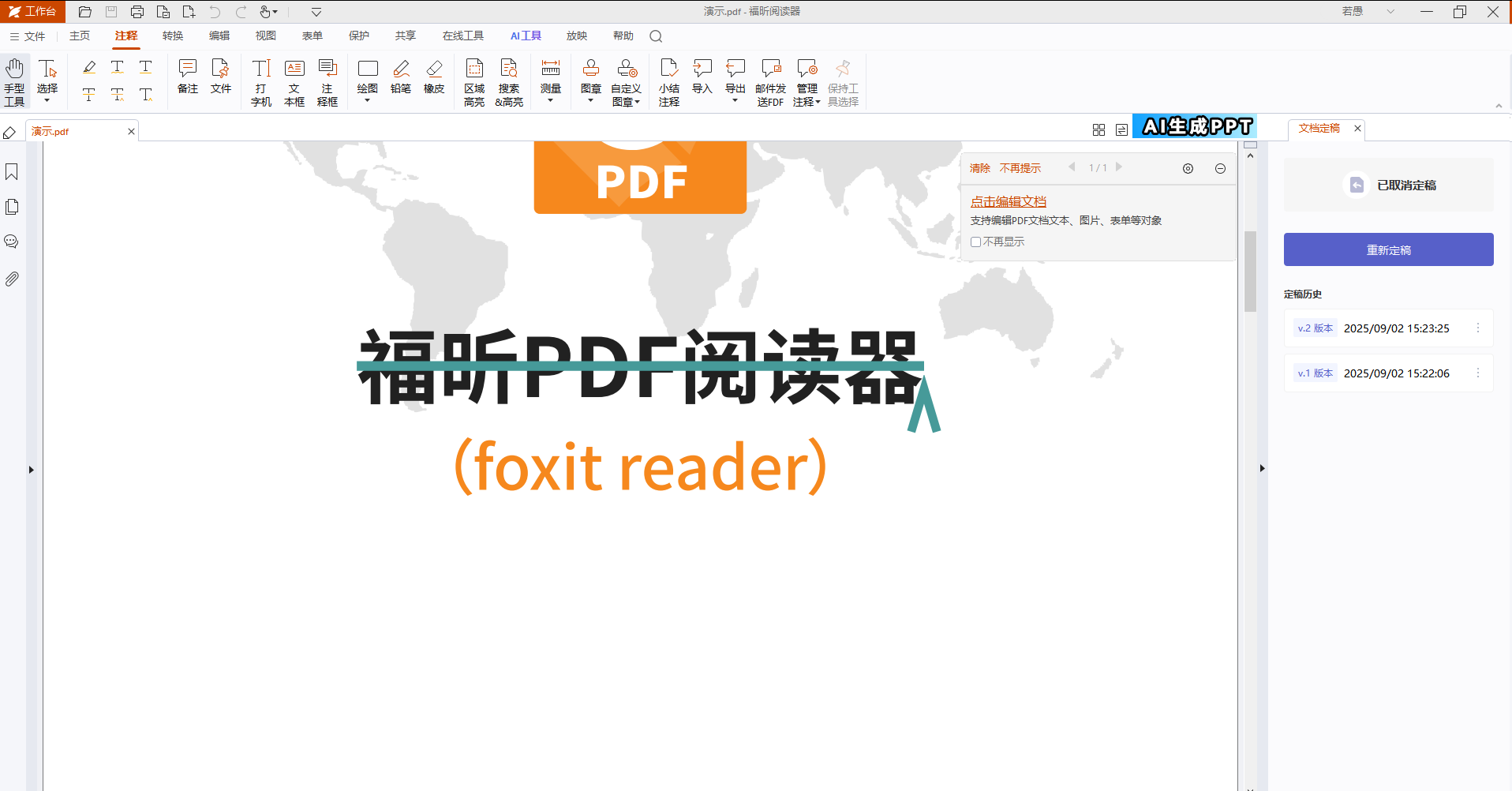Click the Note (备注) annotation icon
The width and height of the screenshot is (1512, 791).
(188, 77)
